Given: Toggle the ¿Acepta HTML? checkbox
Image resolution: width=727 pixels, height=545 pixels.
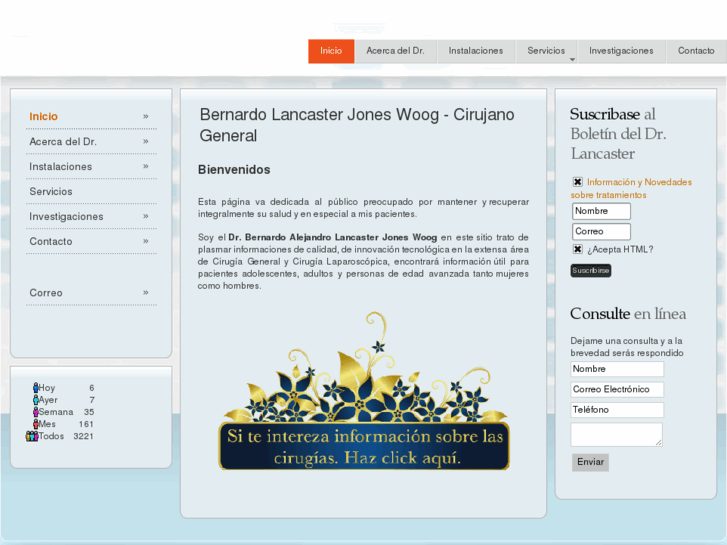Looking at the screenshot, I should [x=577, y=249].
